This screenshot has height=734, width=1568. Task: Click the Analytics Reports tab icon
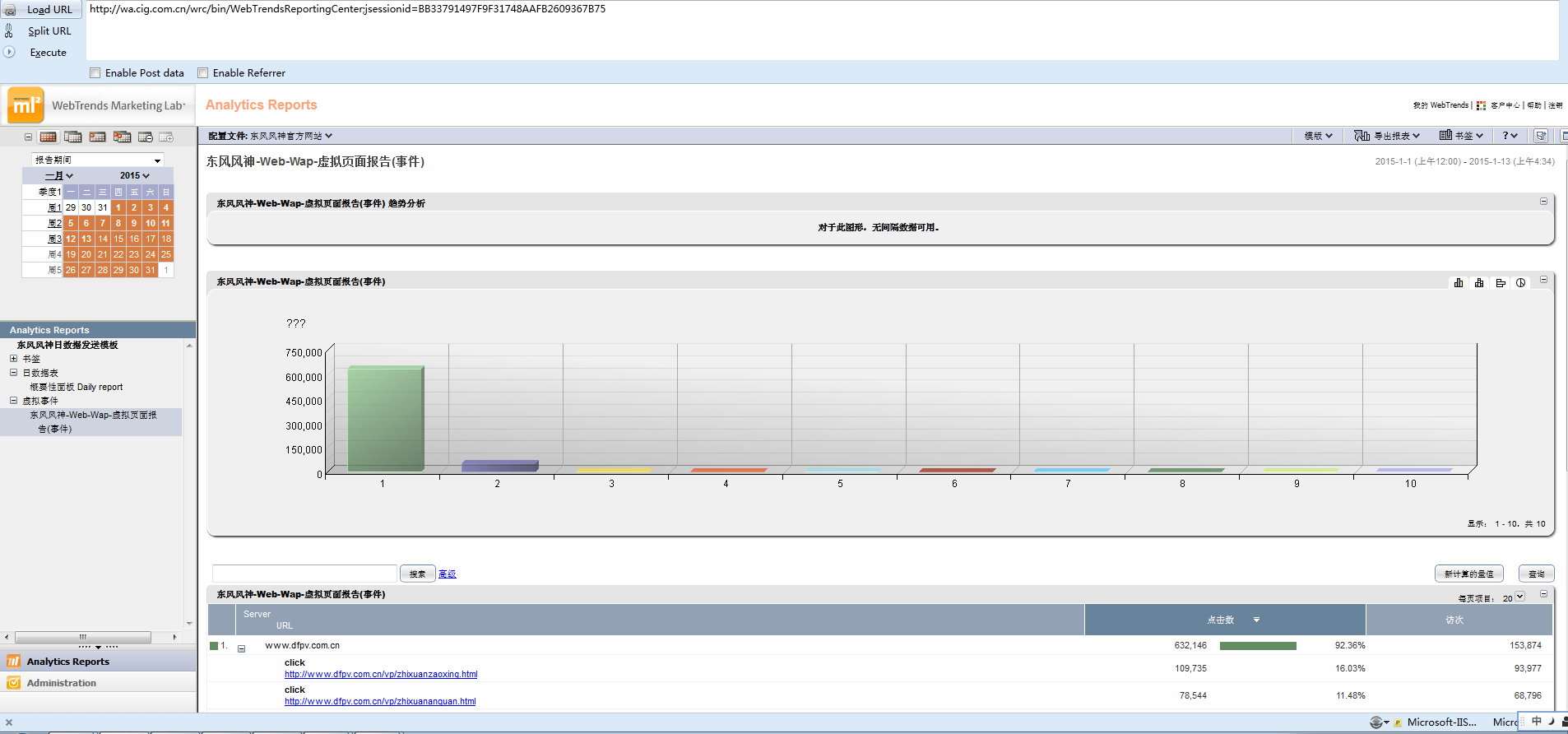13,661
